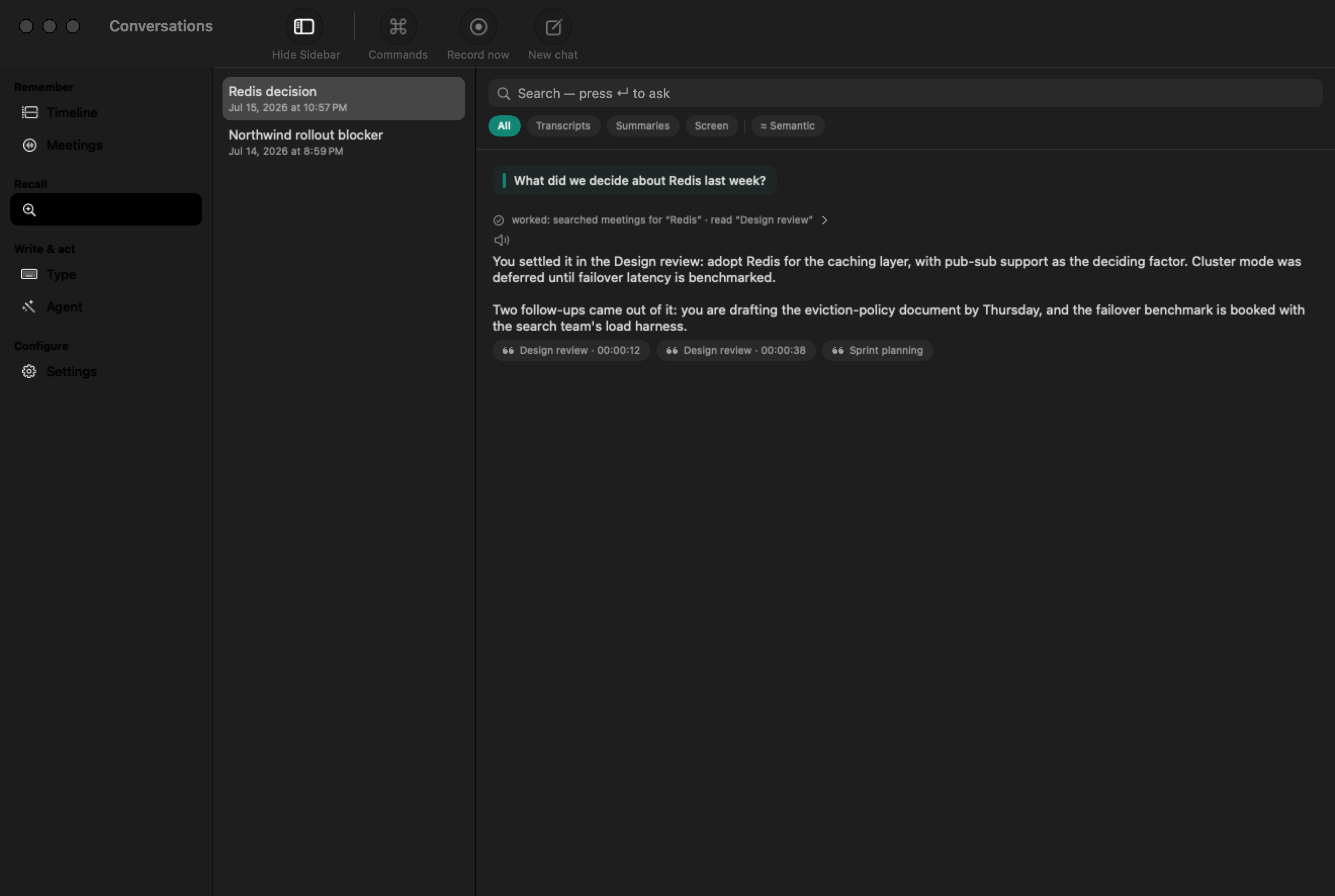The width and height of the screenshot is (1335, 896).
Task: Open the Agent section
Action: (x=106, y=307)
